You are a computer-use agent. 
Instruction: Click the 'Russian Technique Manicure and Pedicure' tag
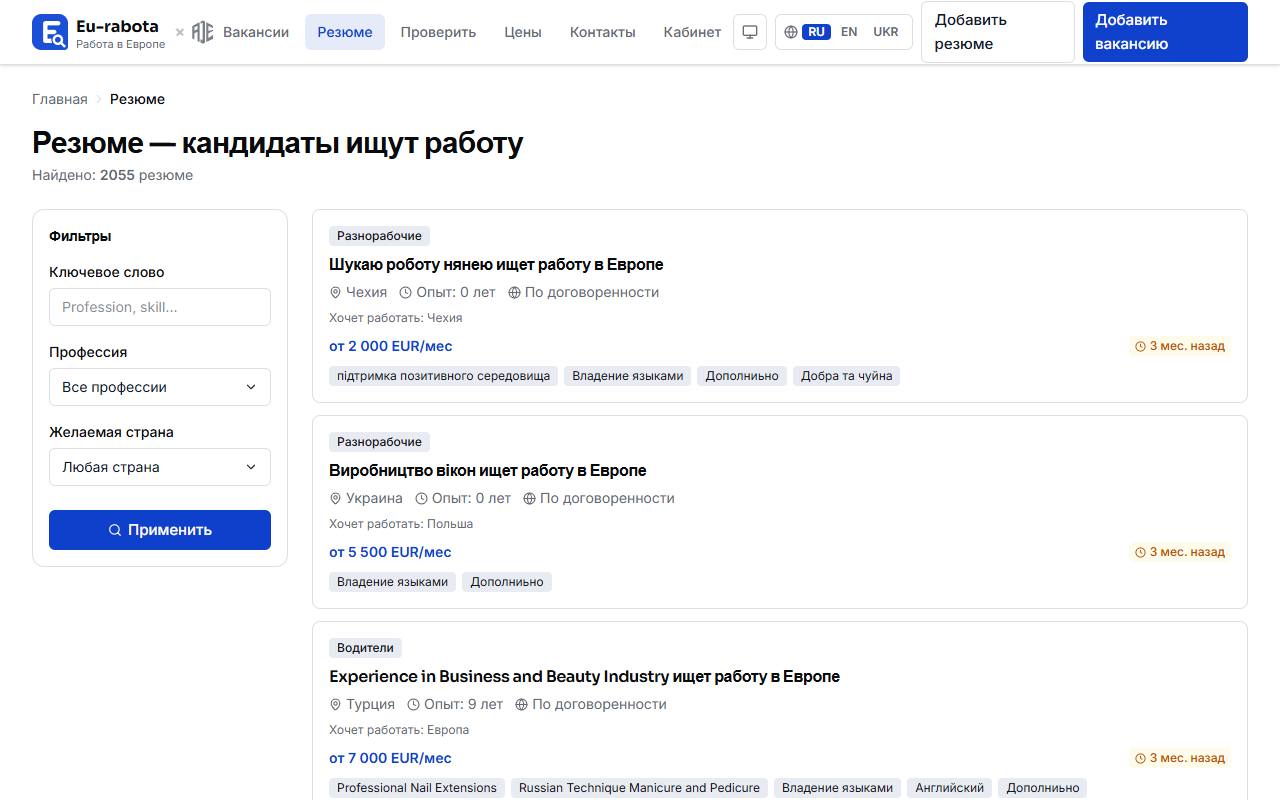click(639, 788)
